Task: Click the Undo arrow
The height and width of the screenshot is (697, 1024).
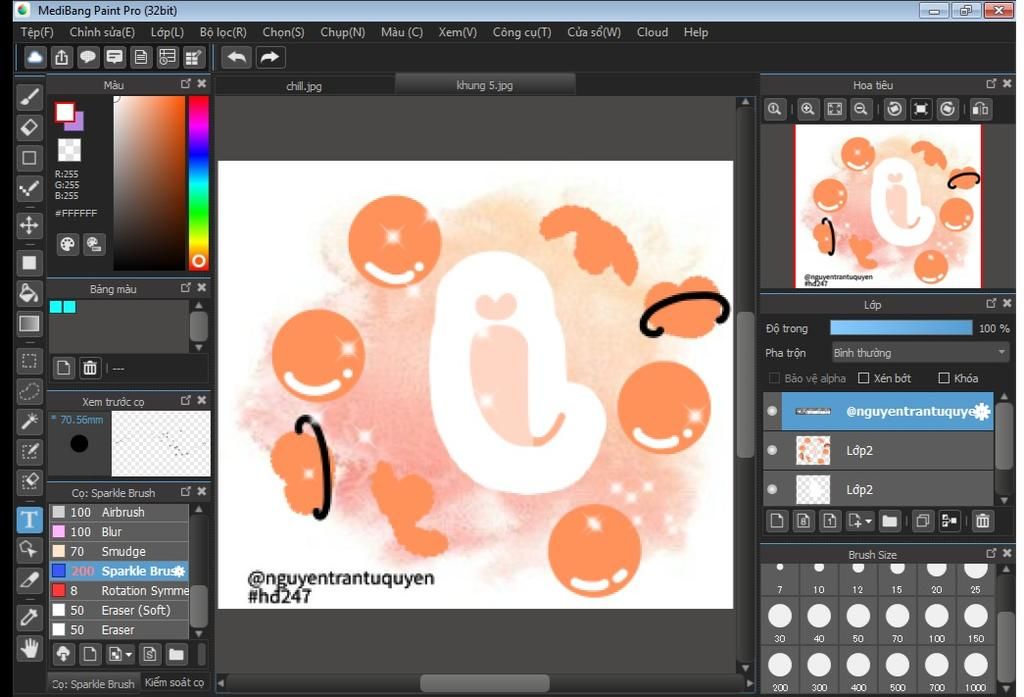Action: tap(236, 57)
